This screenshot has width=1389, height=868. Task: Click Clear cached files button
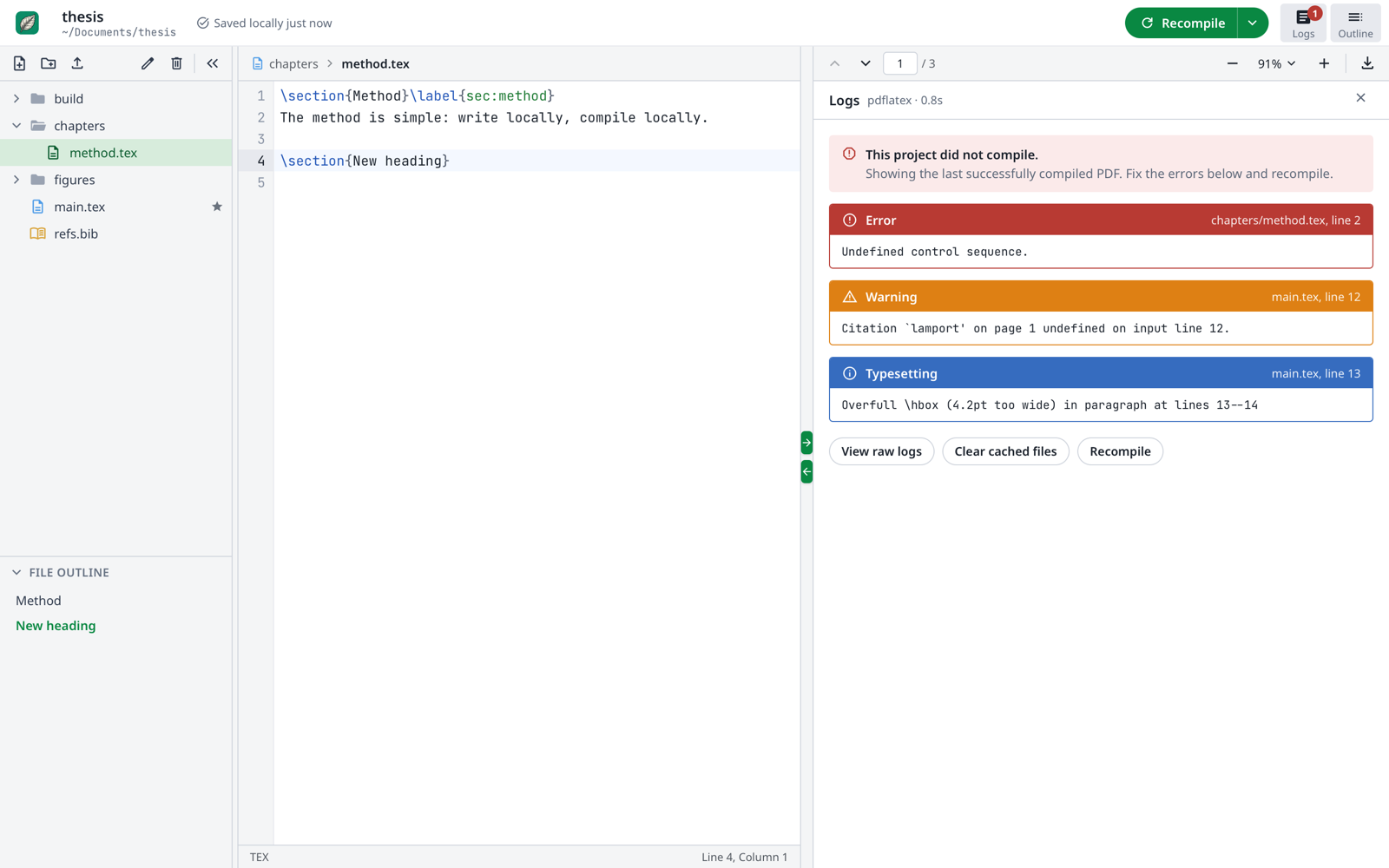(1005, 451)
